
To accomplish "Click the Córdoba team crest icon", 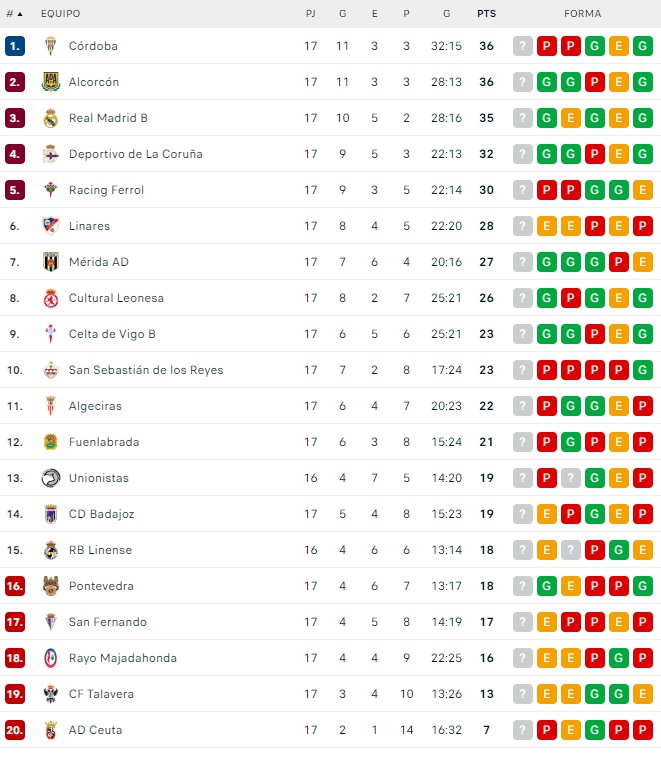I will (51, 46).
